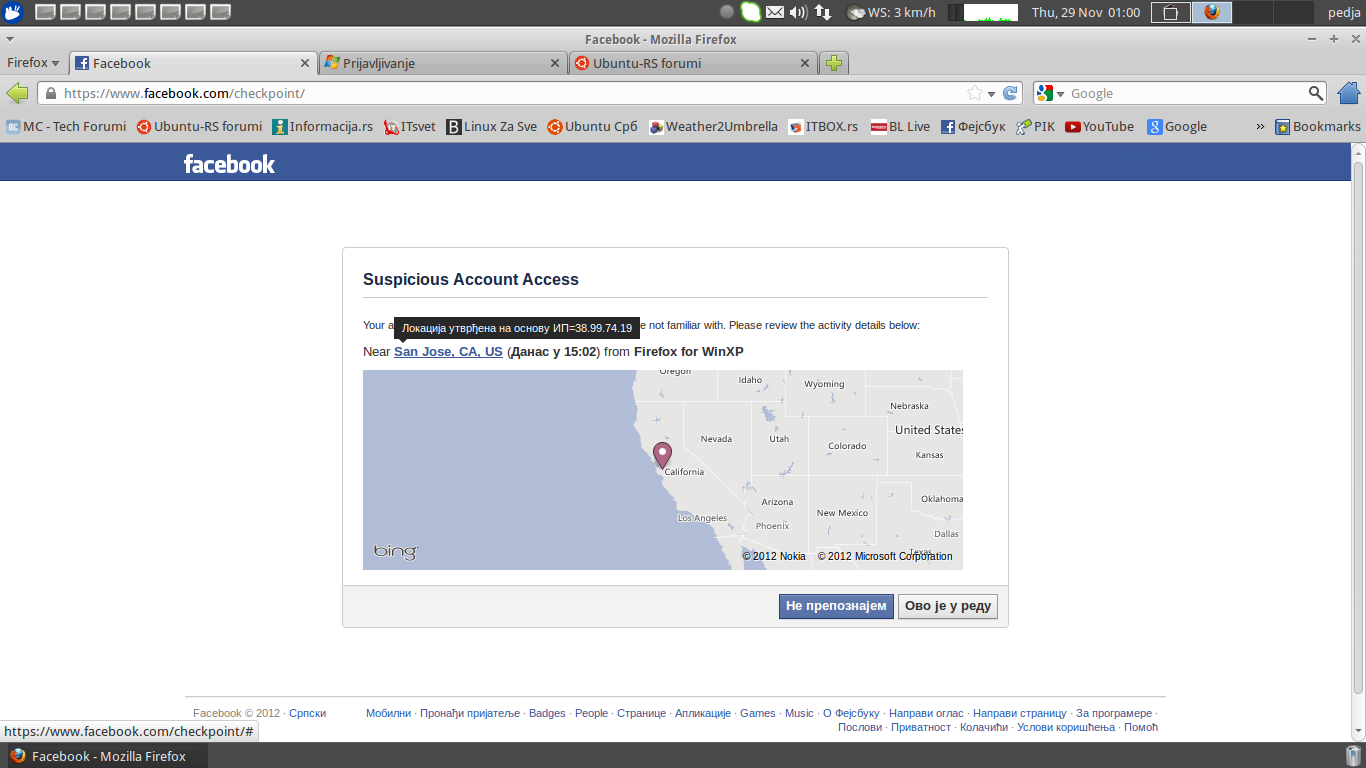This screenshot has height=768, width=1366.
Task: Open the Ubuntu-RS forumi bookmark
Action: click(199, 127)
